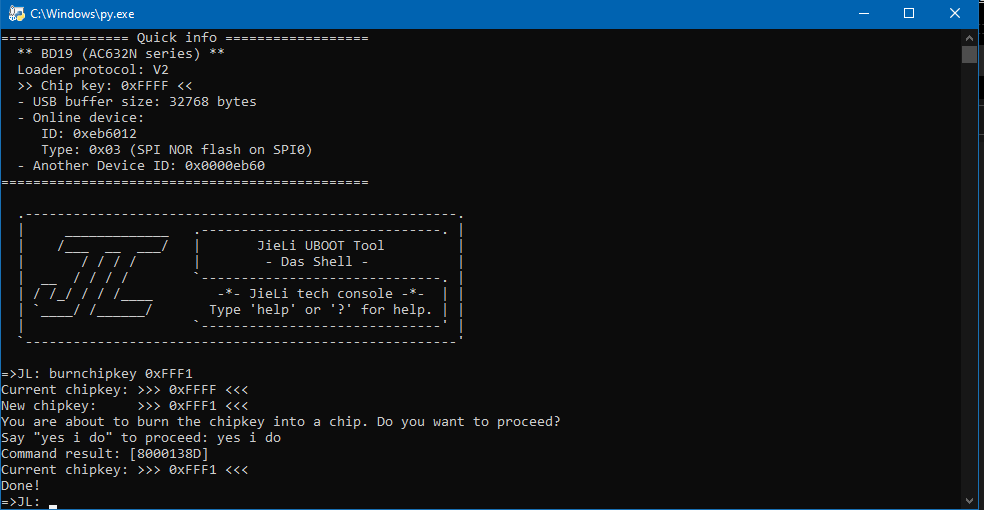
Task: Maximize the py.exe console window
Action: click(909, 13)
